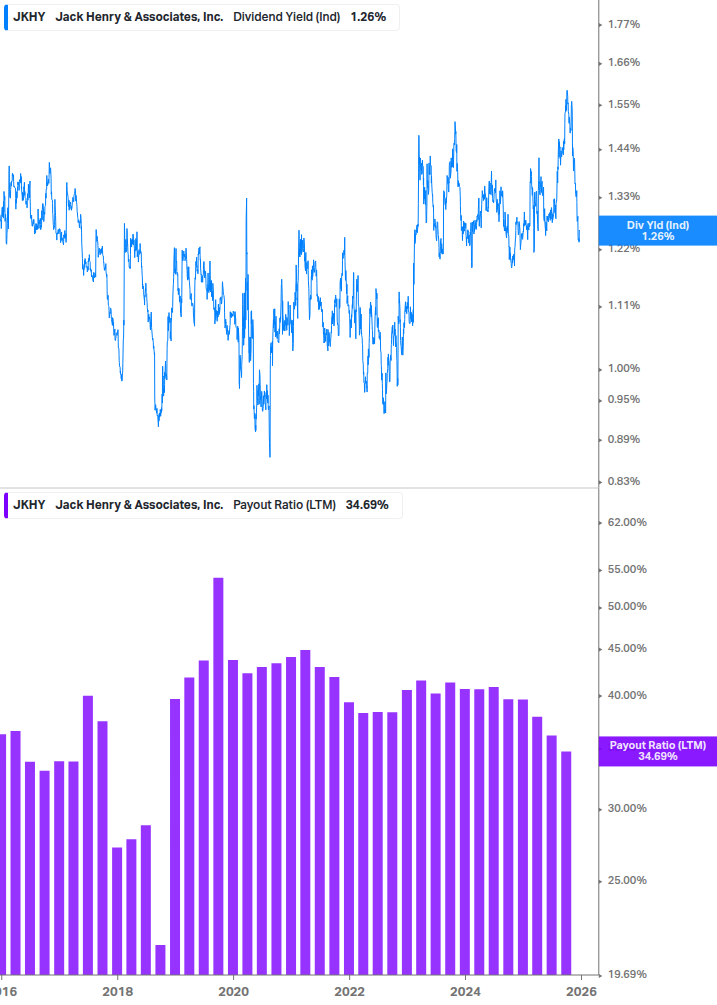Click the shortest purple payout ratio bar
This screenshot has width=717, height=1005.
pyautogui.click(x=160, y=957)
